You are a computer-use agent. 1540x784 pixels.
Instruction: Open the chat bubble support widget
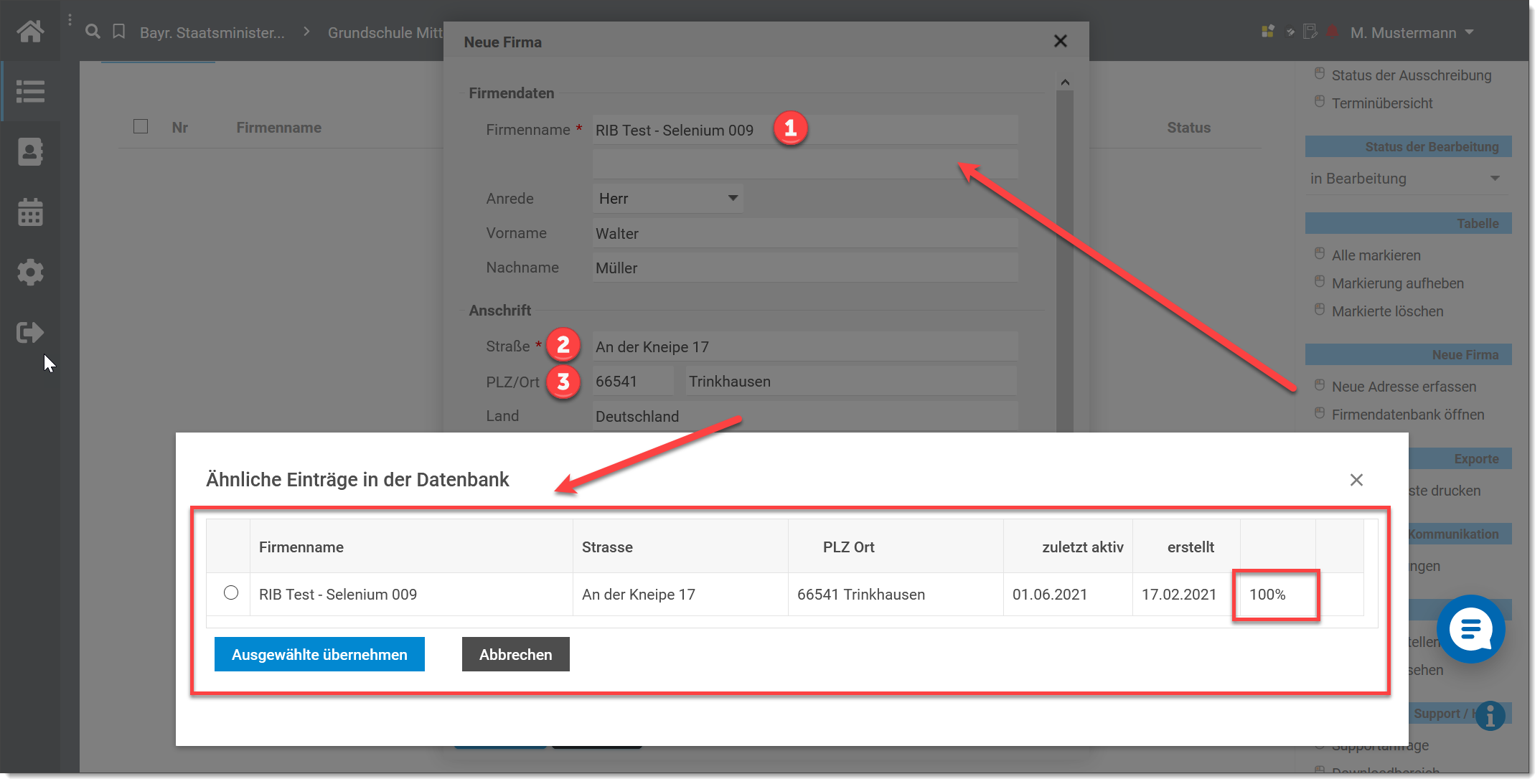tap(1470, 629)
